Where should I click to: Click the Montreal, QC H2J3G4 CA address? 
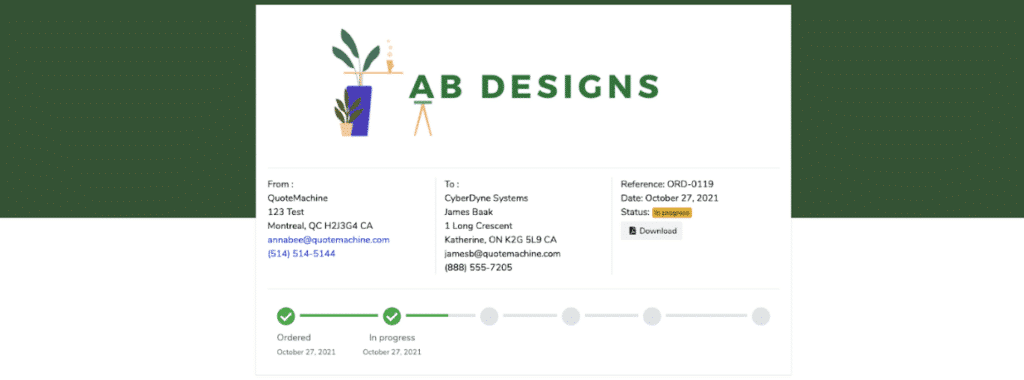(x=320, y=226)
